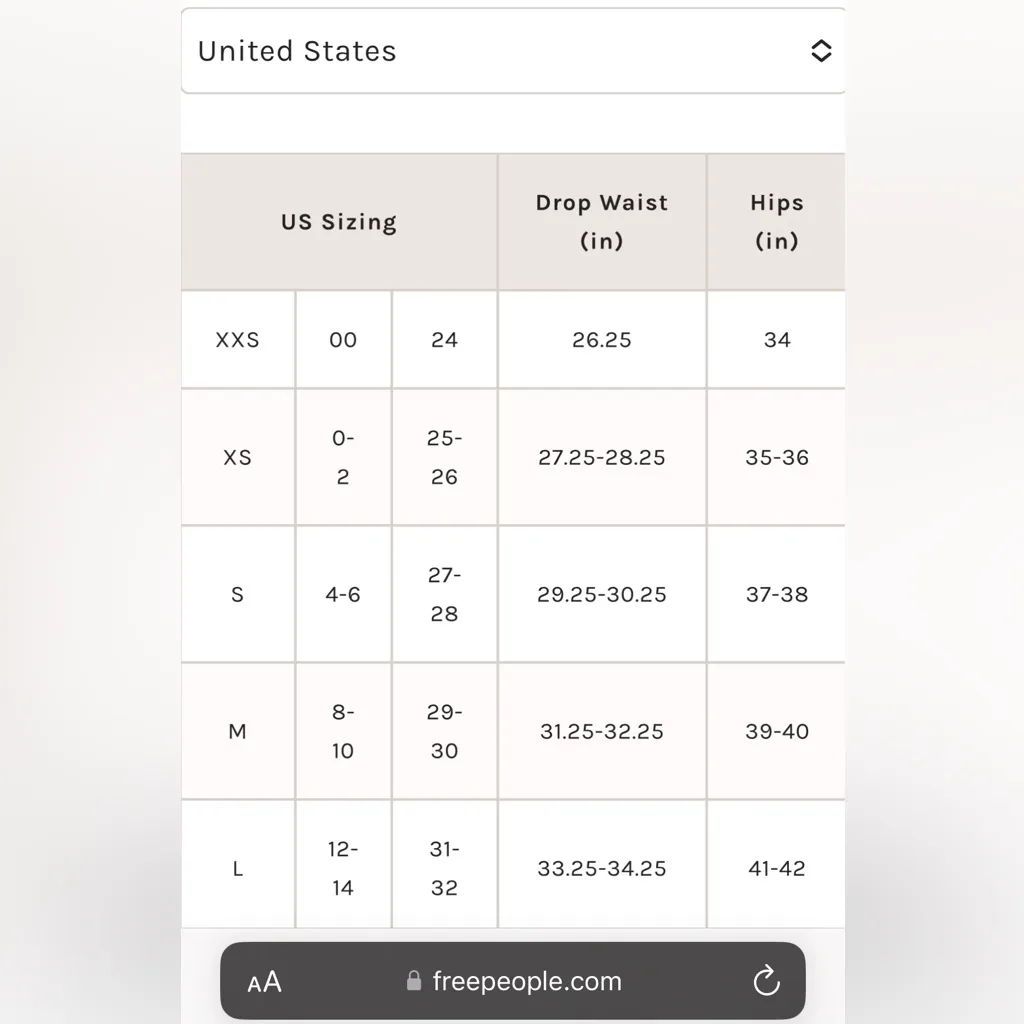Screen dimensions: 1024x1024
Task: Click the S size row label
Action: click(238, 594)
